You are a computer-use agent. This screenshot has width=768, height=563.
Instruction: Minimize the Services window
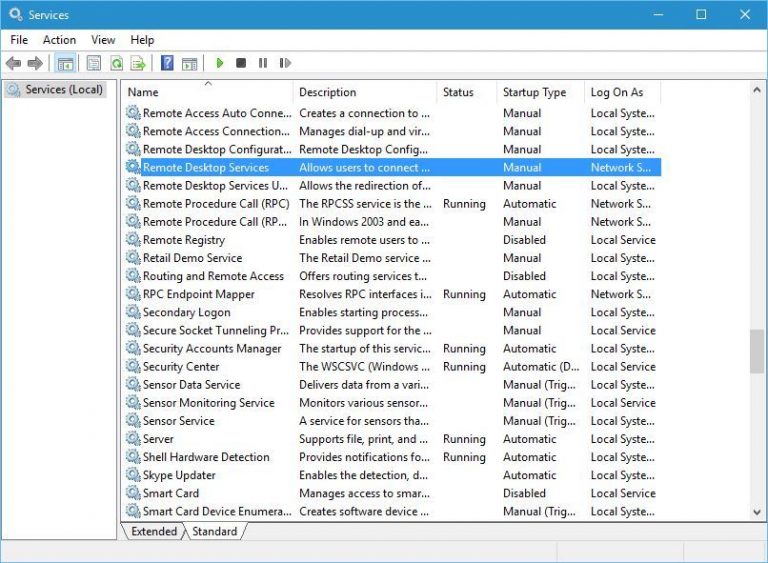tap(658, 14)
